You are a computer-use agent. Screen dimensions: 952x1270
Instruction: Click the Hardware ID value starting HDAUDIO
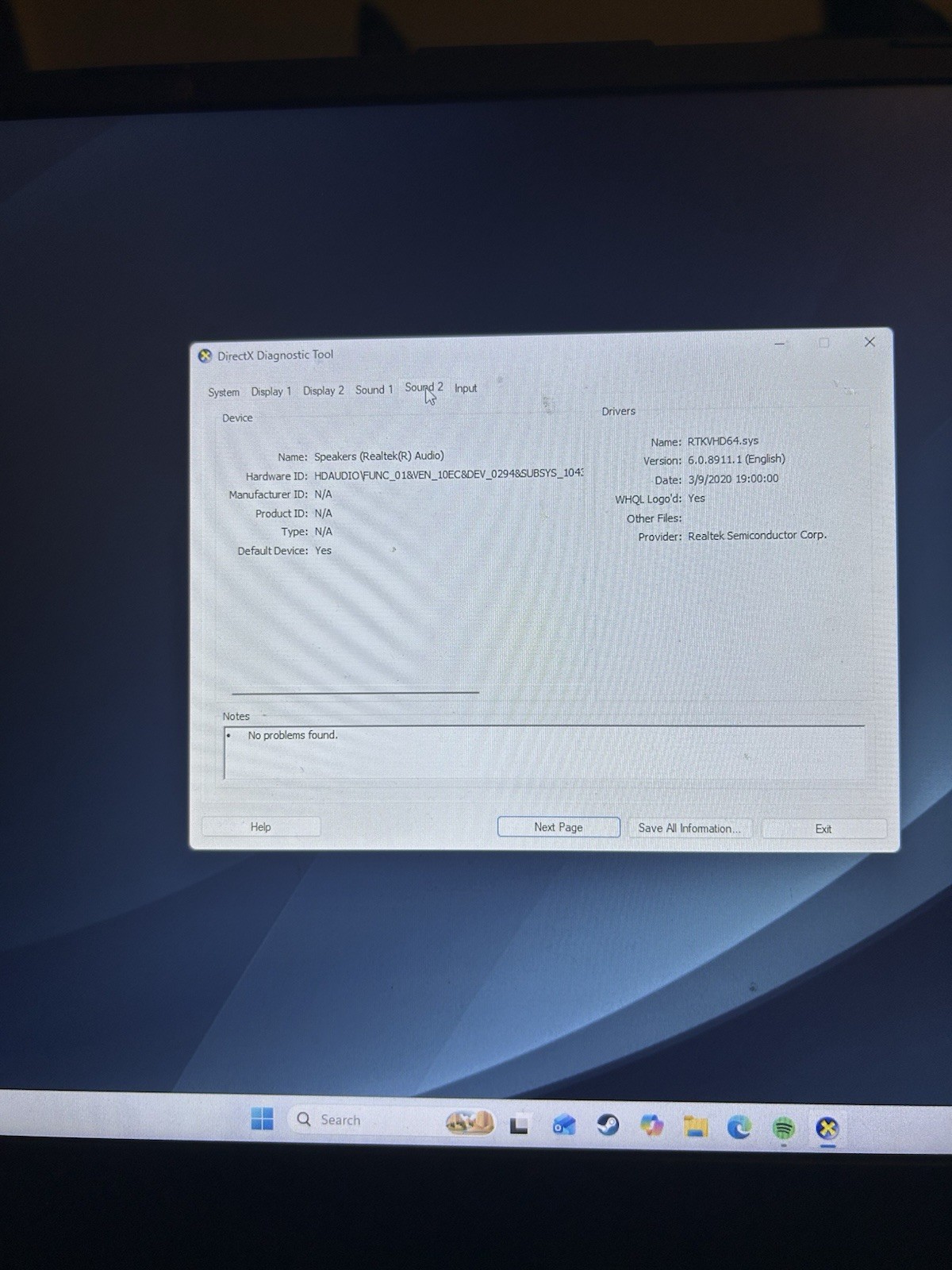pos(449,475)
